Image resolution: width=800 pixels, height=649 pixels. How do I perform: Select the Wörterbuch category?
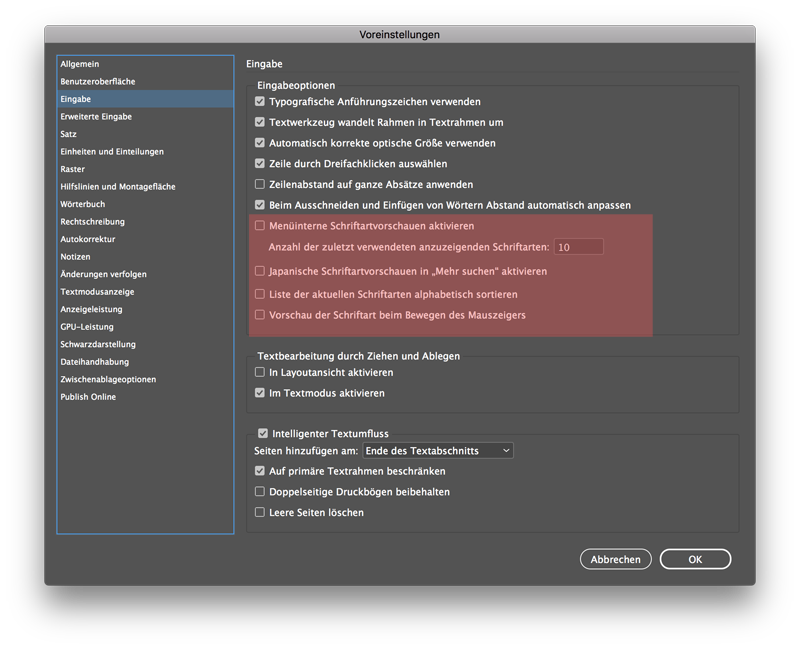coord(145,204)
